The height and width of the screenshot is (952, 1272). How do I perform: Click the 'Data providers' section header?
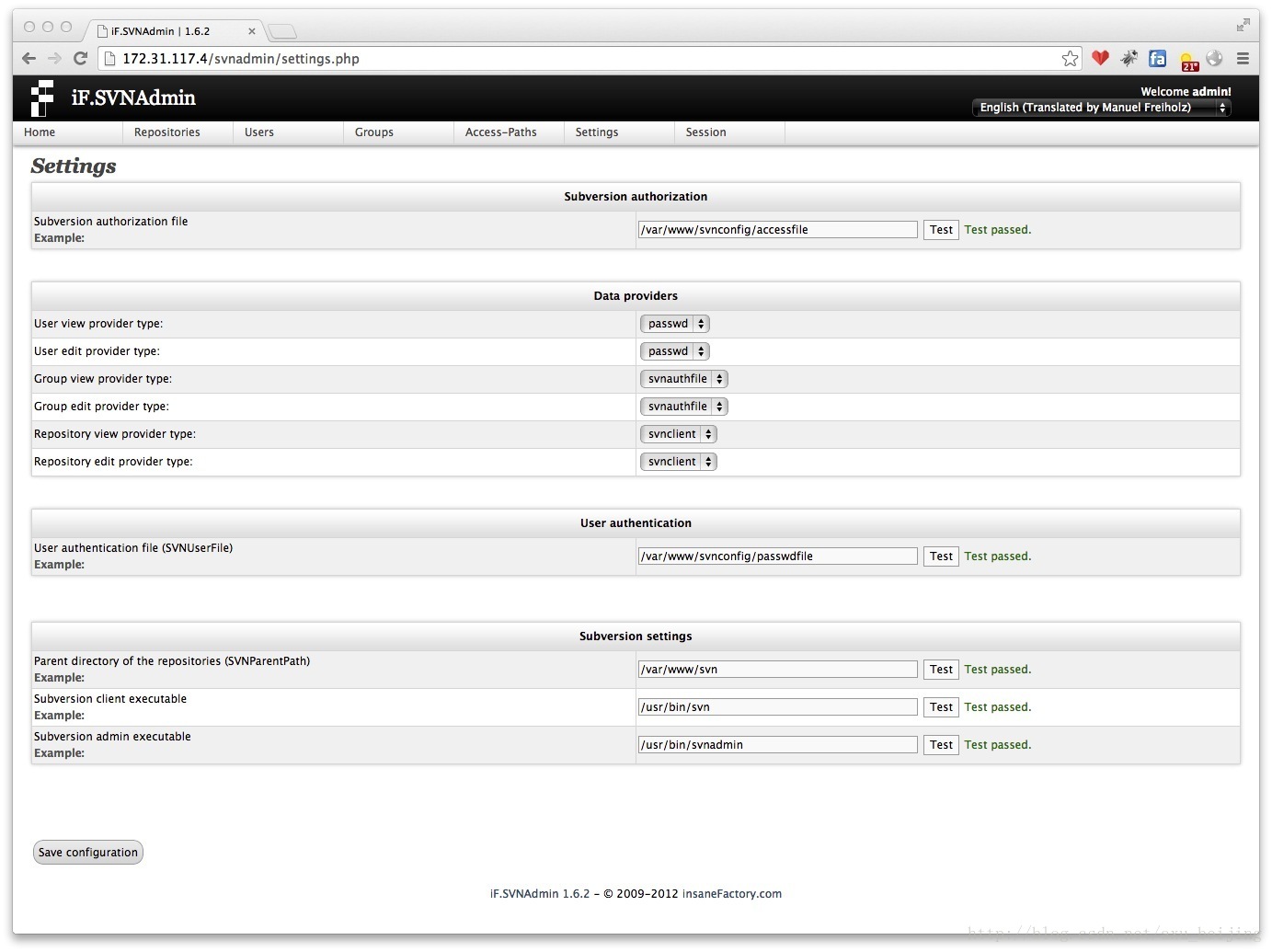point(636,296)
